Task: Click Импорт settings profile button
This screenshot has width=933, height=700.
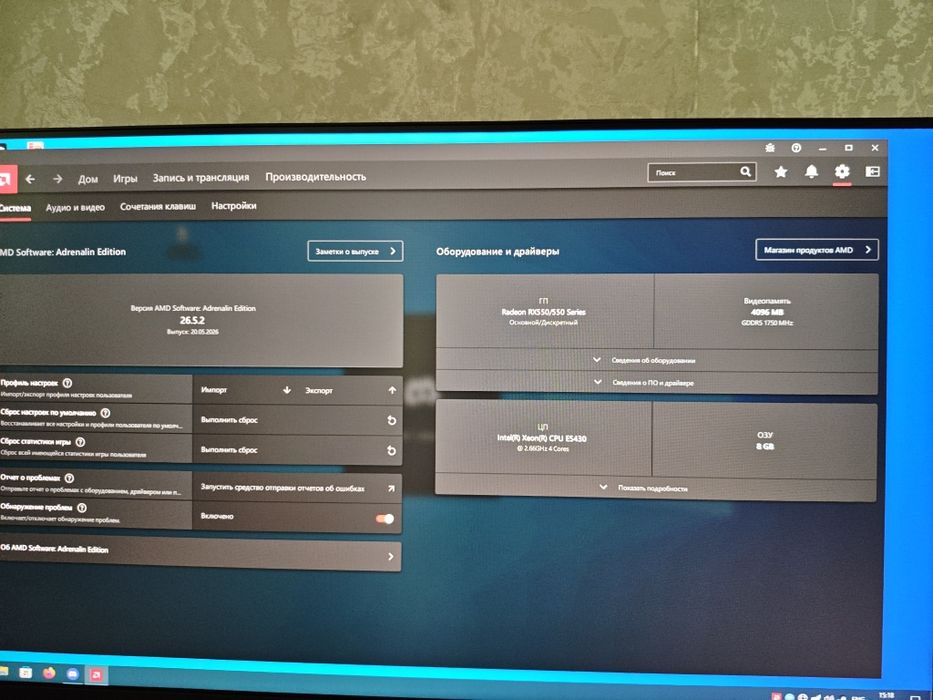Action: pos(245,390)
